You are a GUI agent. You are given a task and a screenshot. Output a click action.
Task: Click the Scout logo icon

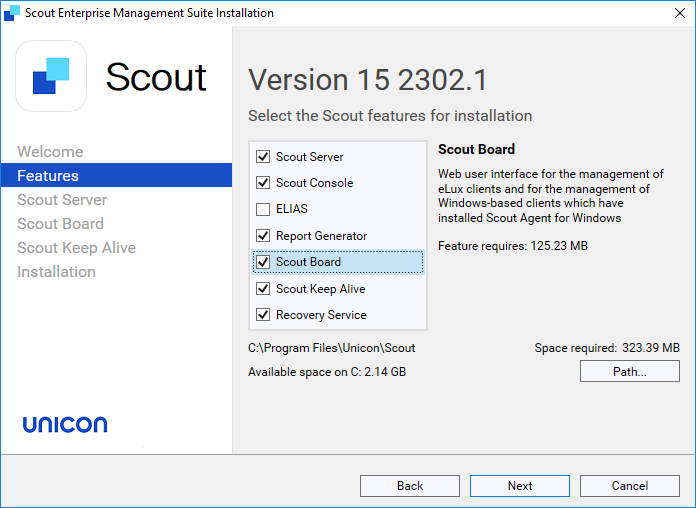[x=51, y=76]
